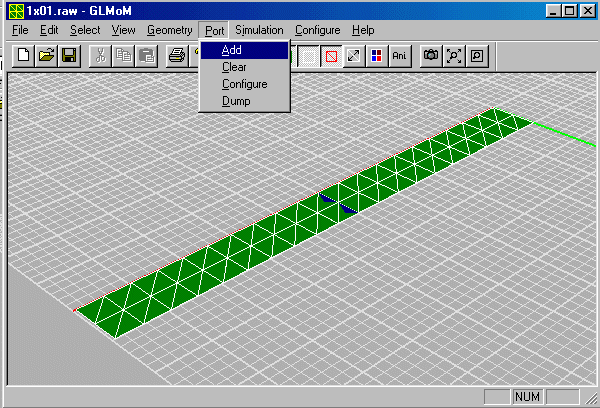Open the View menu
Viewport: 600px width, 408px height.
pos(124,31)
